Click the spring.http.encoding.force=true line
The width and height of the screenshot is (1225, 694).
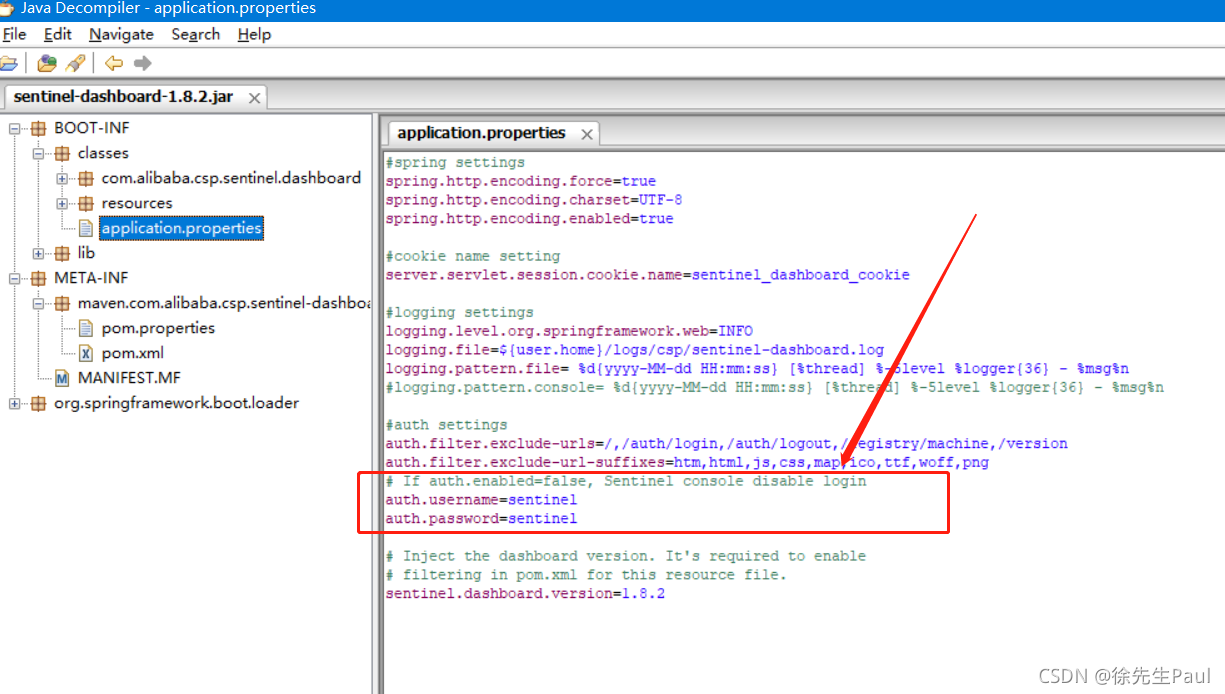pos(521,181)
